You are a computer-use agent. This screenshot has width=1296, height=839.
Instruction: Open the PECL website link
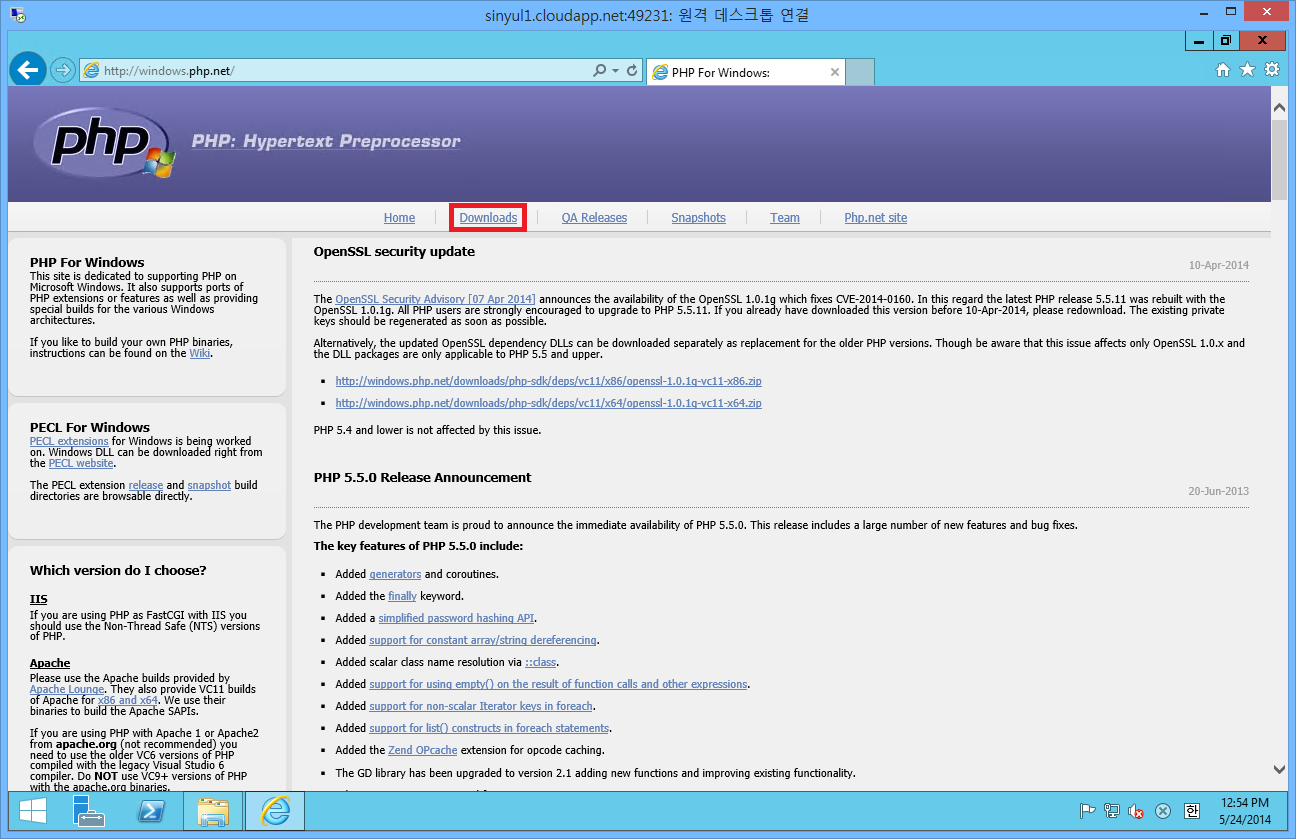click(81, 463)
